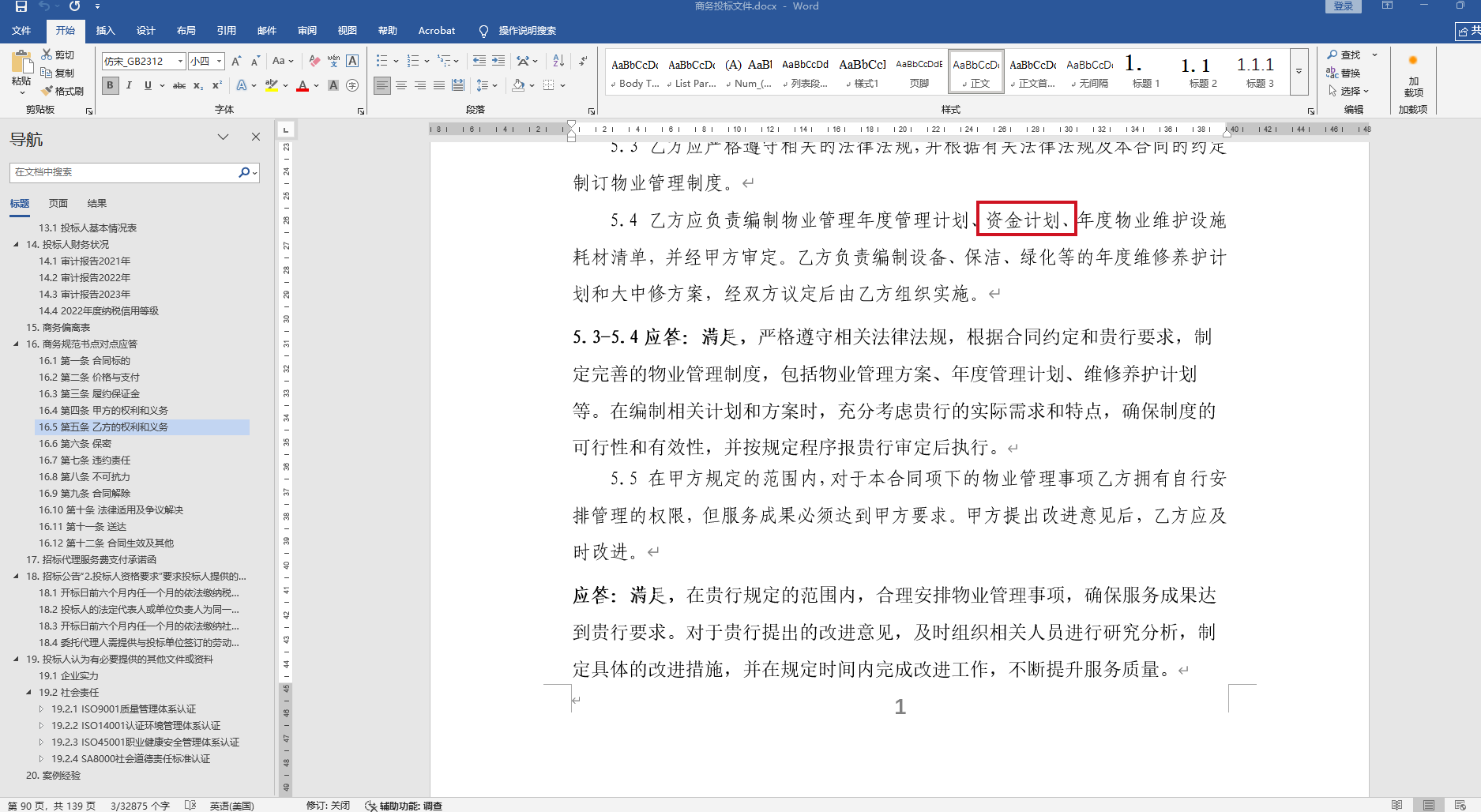Center-align the paragraph

click(401, 85)
